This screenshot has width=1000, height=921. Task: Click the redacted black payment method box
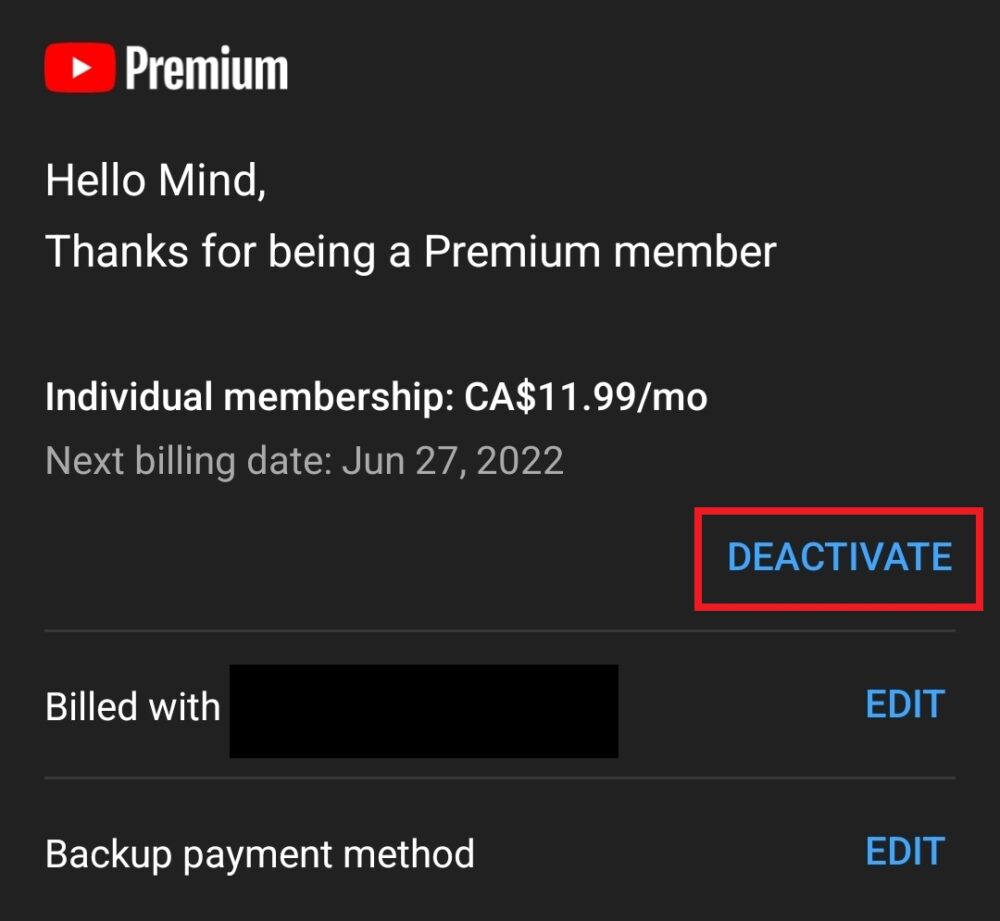[423, 711]
